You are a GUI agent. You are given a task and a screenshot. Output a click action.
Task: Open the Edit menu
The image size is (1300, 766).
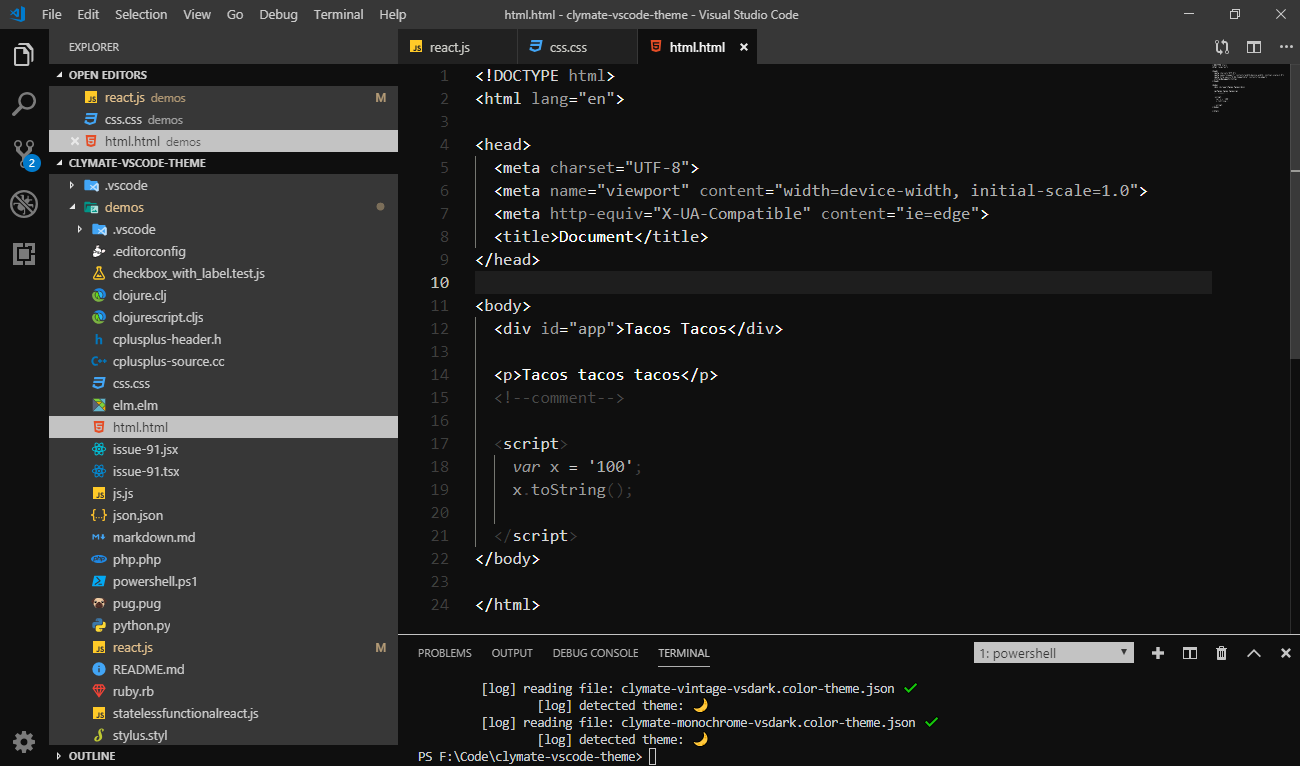point(88,14)
